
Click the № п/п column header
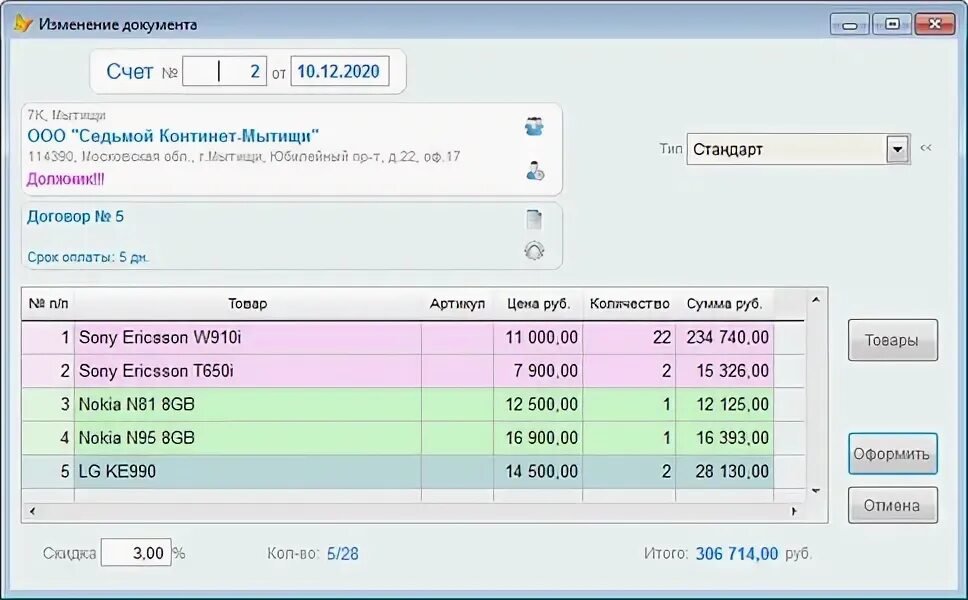(x=48, y=304)
